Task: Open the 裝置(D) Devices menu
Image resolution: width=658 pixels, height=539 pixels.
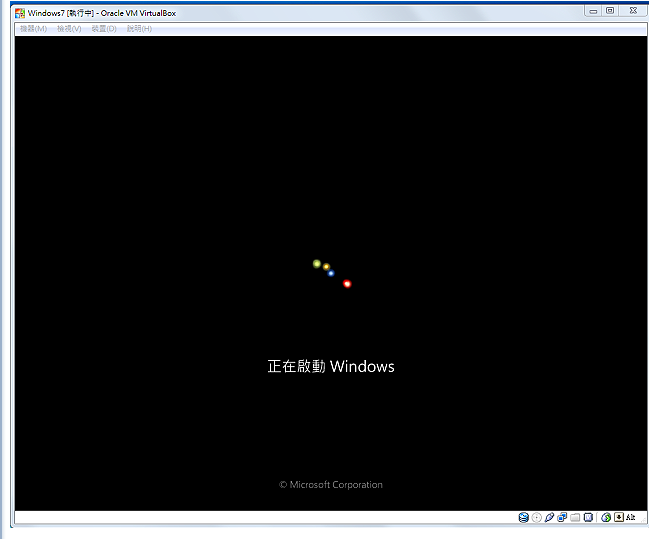Action: click(104, 29)
